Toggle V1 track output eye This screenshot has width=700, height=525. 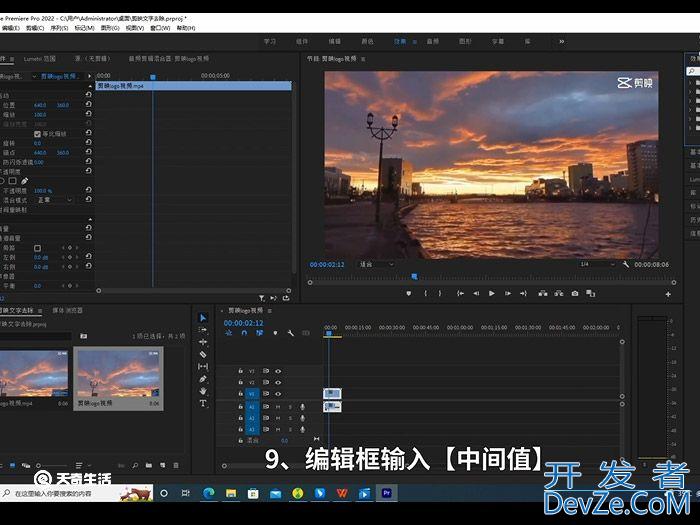[x=278, y=394]
